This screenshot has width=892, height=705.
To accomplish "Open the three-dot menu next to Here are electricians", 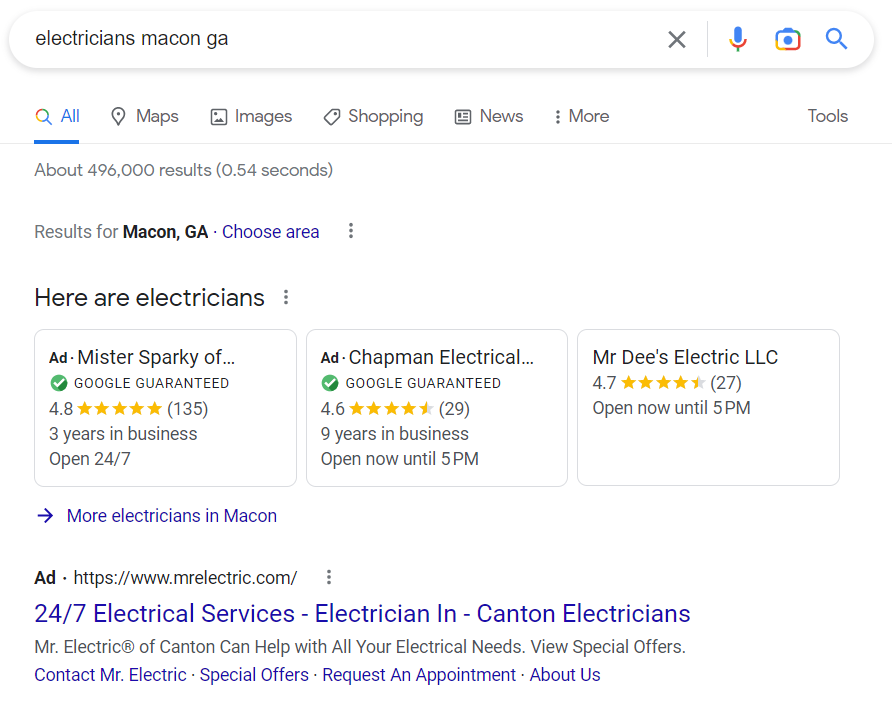I will pos(286,297).
